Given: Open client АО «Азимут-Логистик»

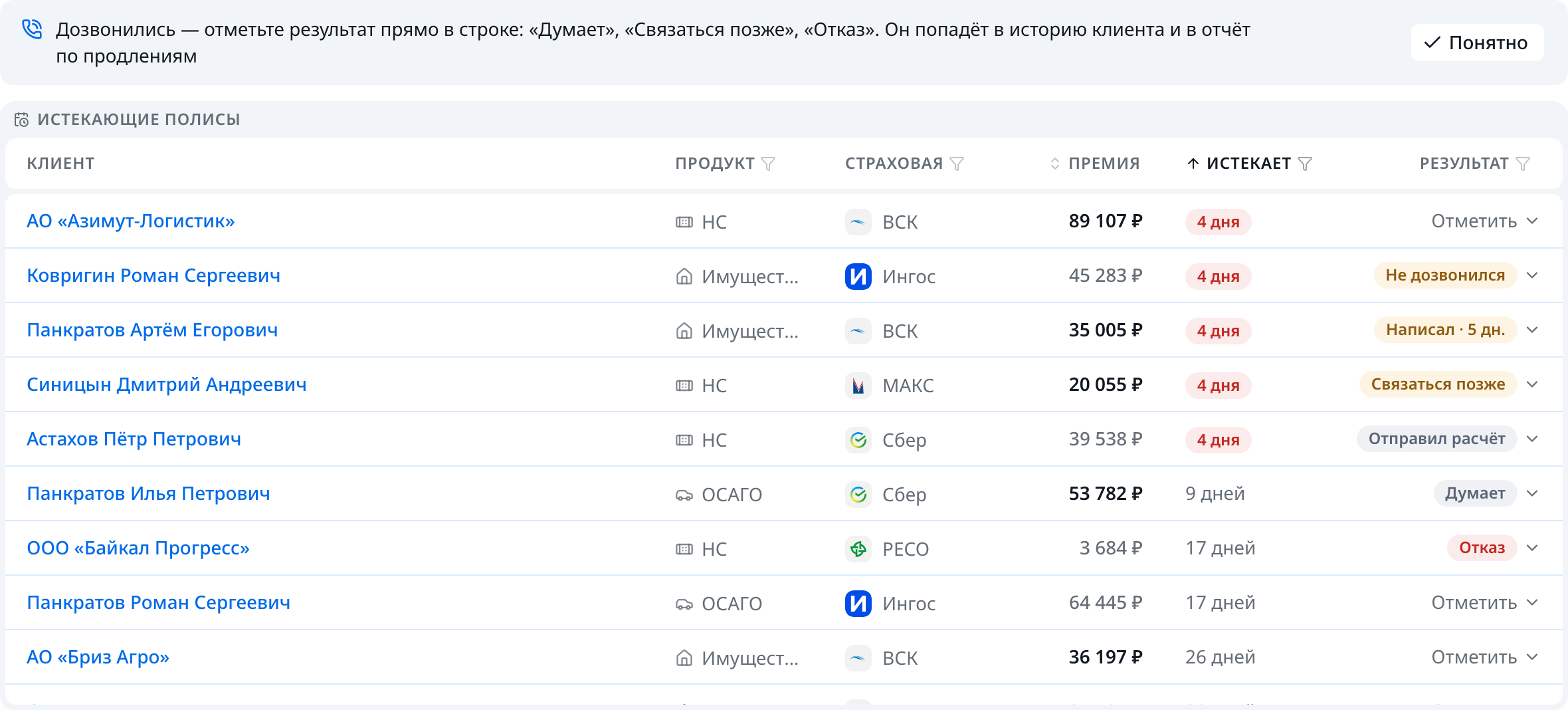Looking at the screenshot, I should [131, 221].
